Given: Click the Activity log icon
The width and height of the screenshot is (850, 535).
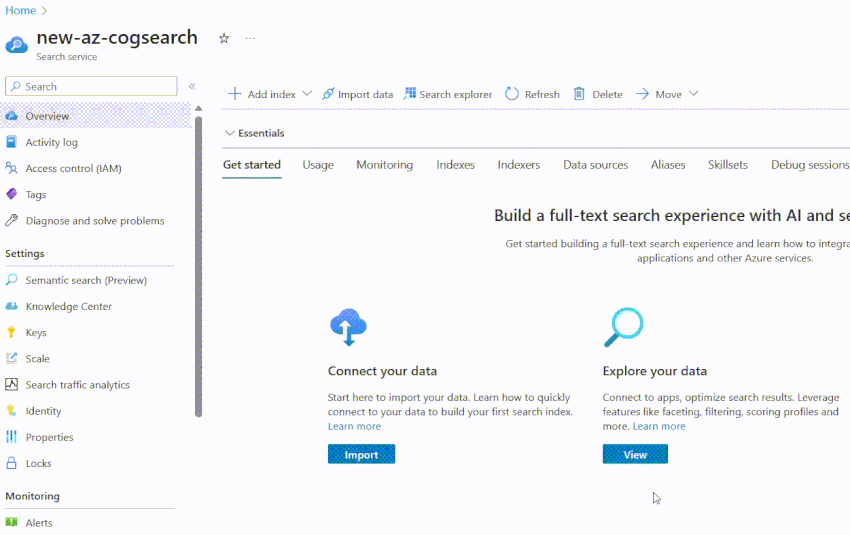Looking at the screenshot, I should [11, 142].
